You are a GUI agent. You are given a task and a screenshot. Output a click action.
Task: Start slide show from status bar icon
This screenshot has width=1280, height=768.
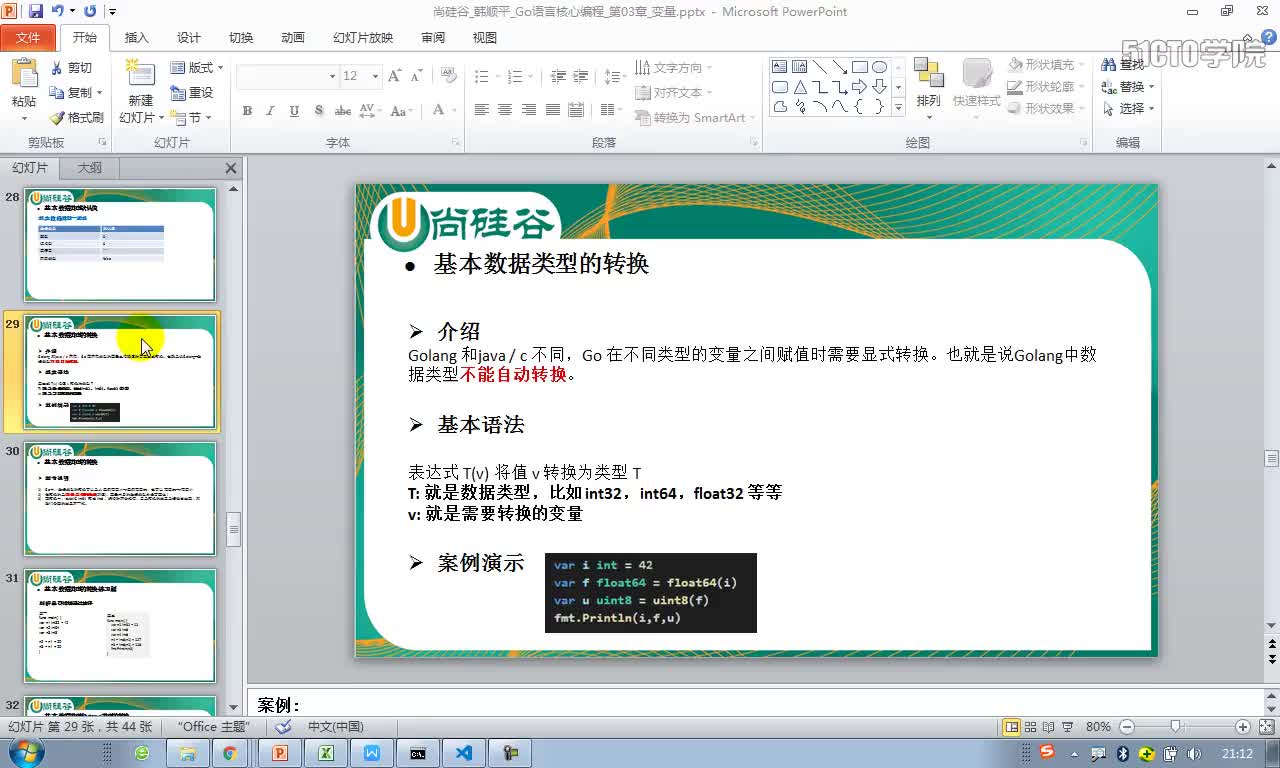click(x=1066, y=727)
